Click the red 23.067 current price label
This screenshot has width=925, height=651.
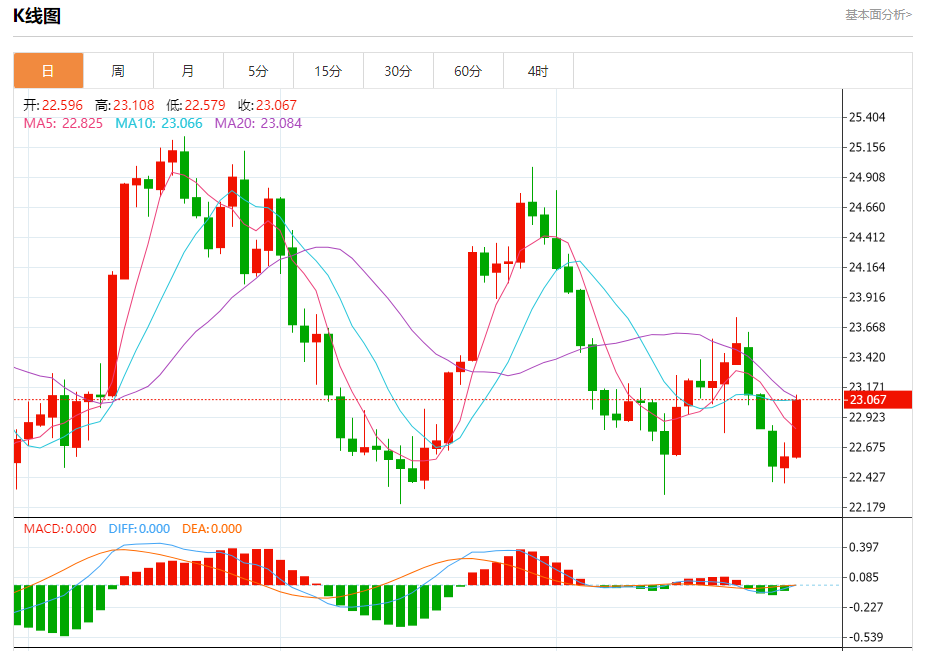[878, 399]
